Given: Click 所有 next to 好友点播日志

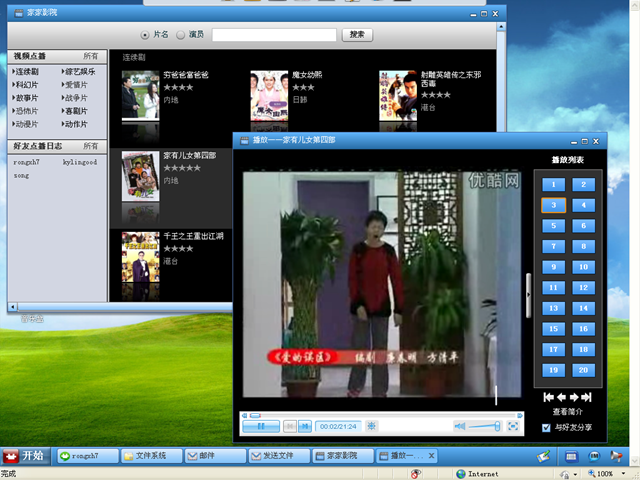Looking at the screenshot, I should click(91, 146).
